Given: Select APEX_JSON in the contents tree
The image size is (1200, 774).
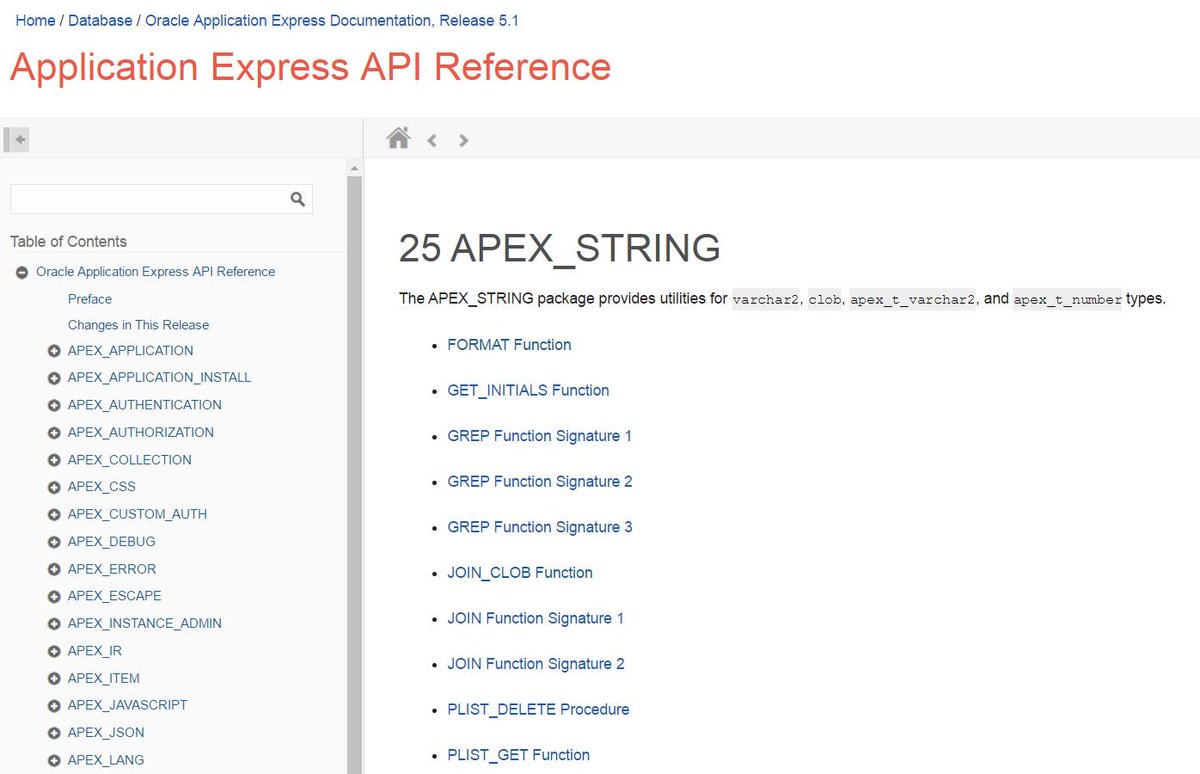Looking at the screenshot, I should [107, 733].
